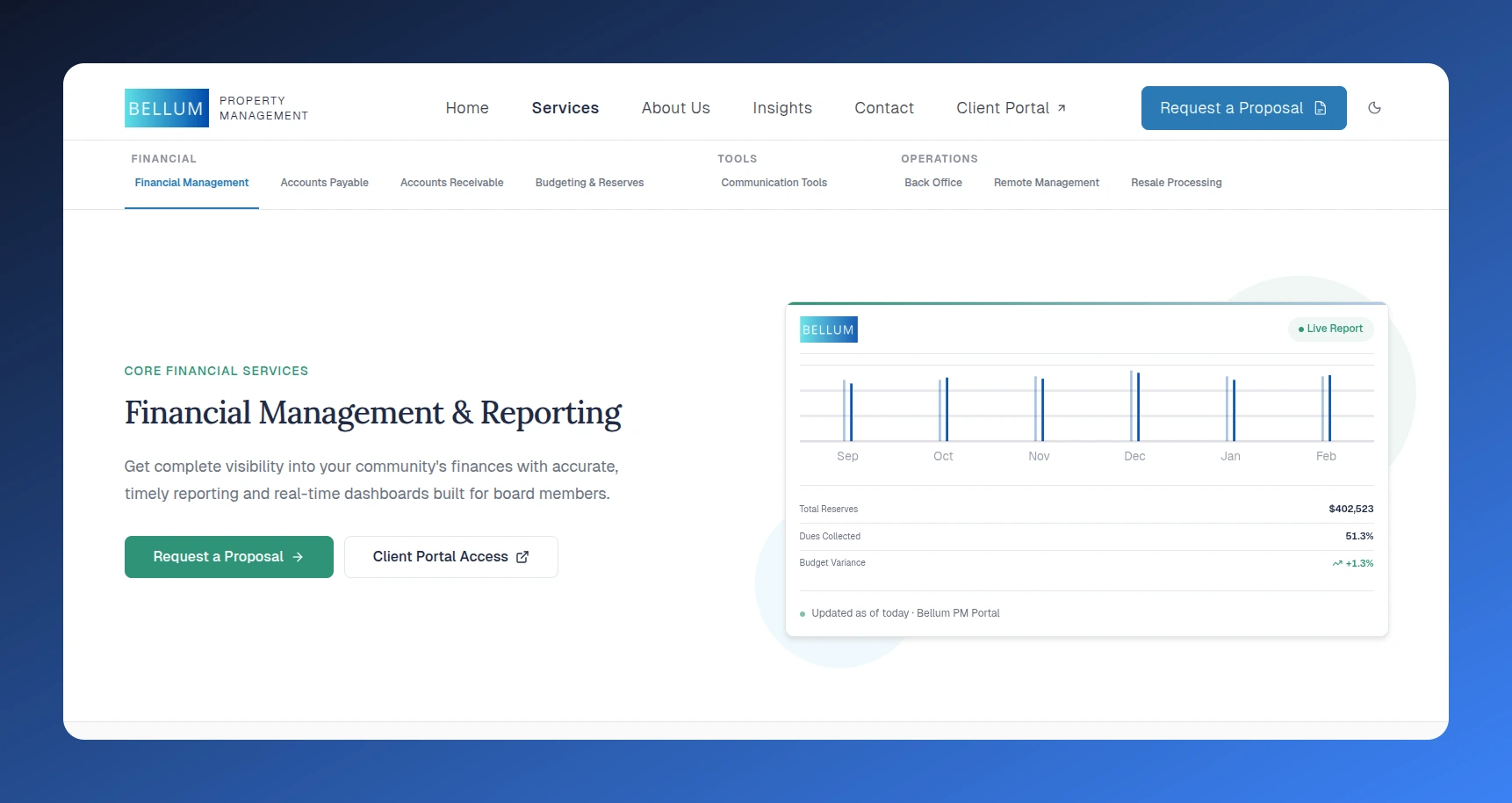Image resolution: width=1512 pixels, height=803 pixels.
Task: Click the Sep bar in chart
Action: [847, 410]
